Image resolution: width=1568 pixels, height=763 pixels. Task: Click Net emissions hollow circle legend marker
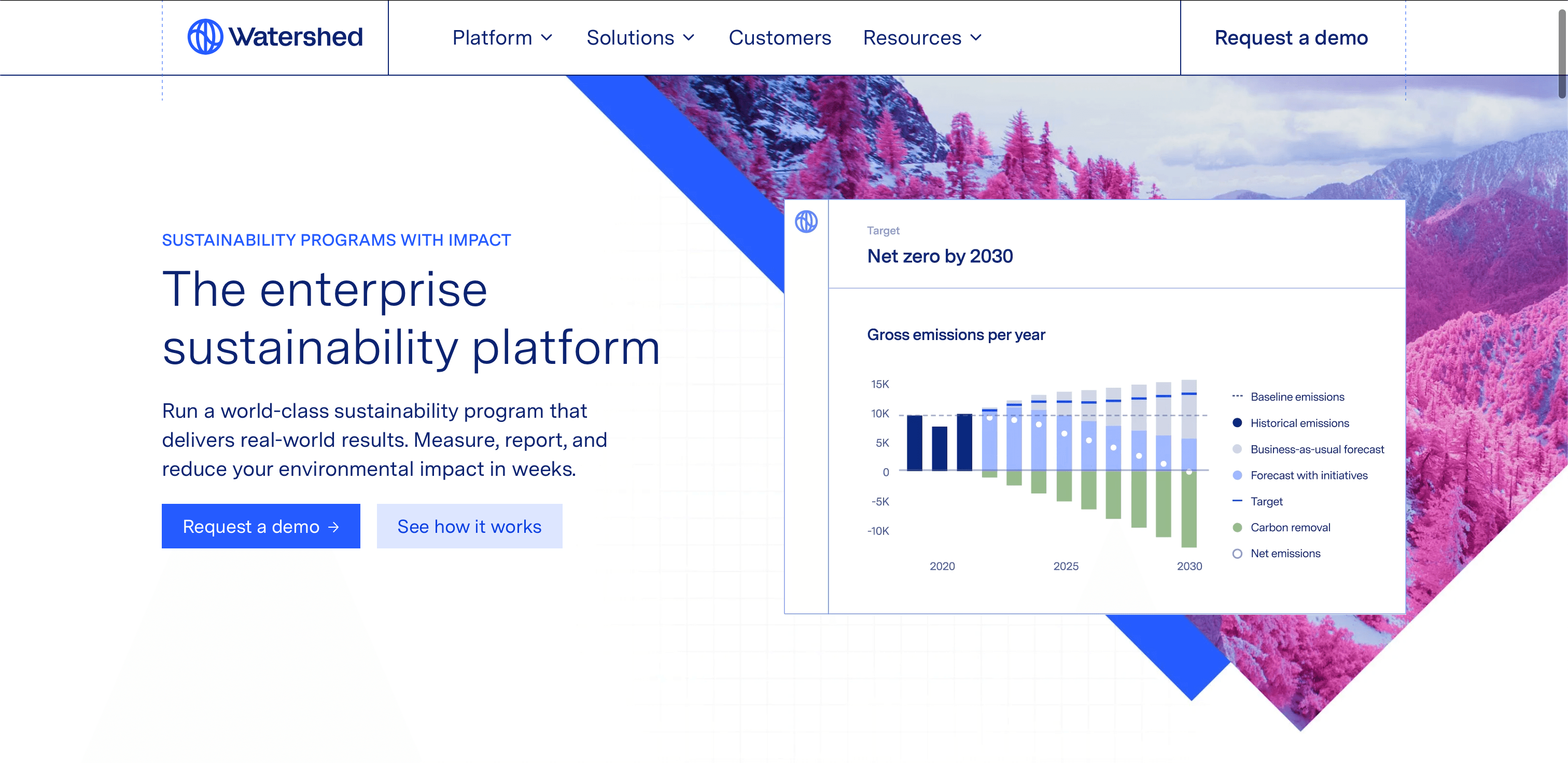[x=1237, y=554]
